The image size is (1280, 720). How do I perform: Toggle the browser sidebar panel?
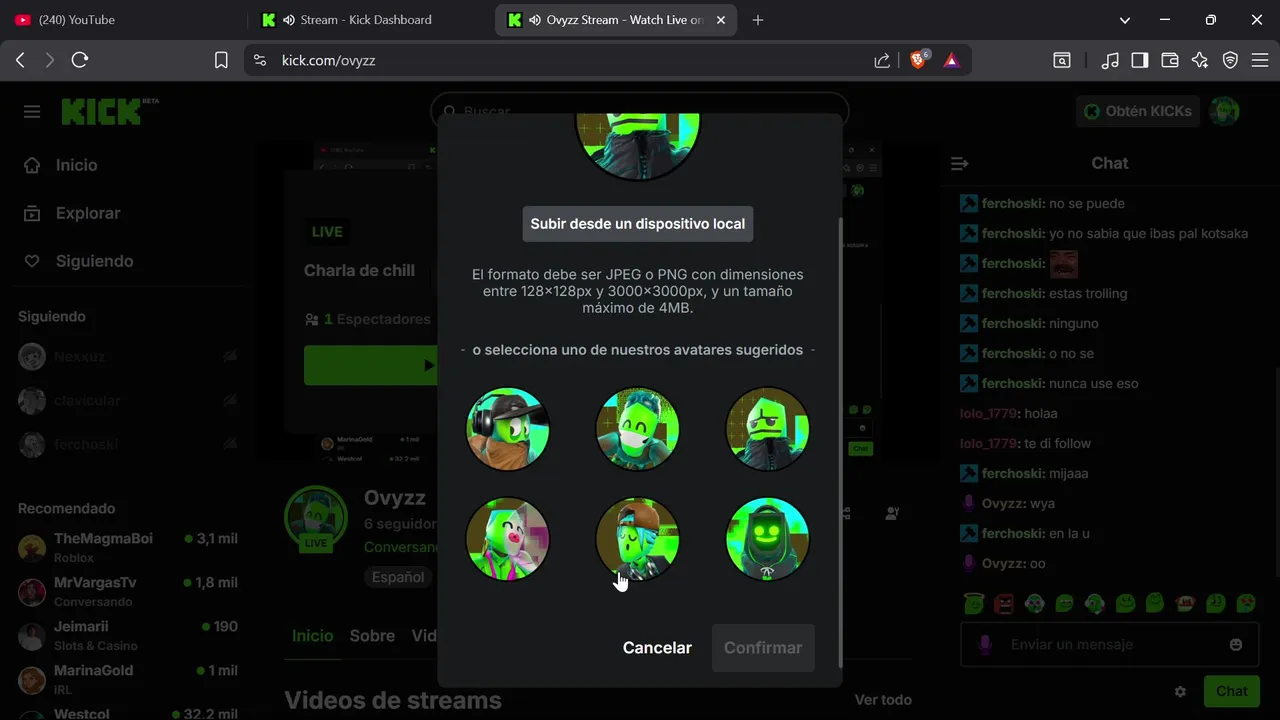1140,60
